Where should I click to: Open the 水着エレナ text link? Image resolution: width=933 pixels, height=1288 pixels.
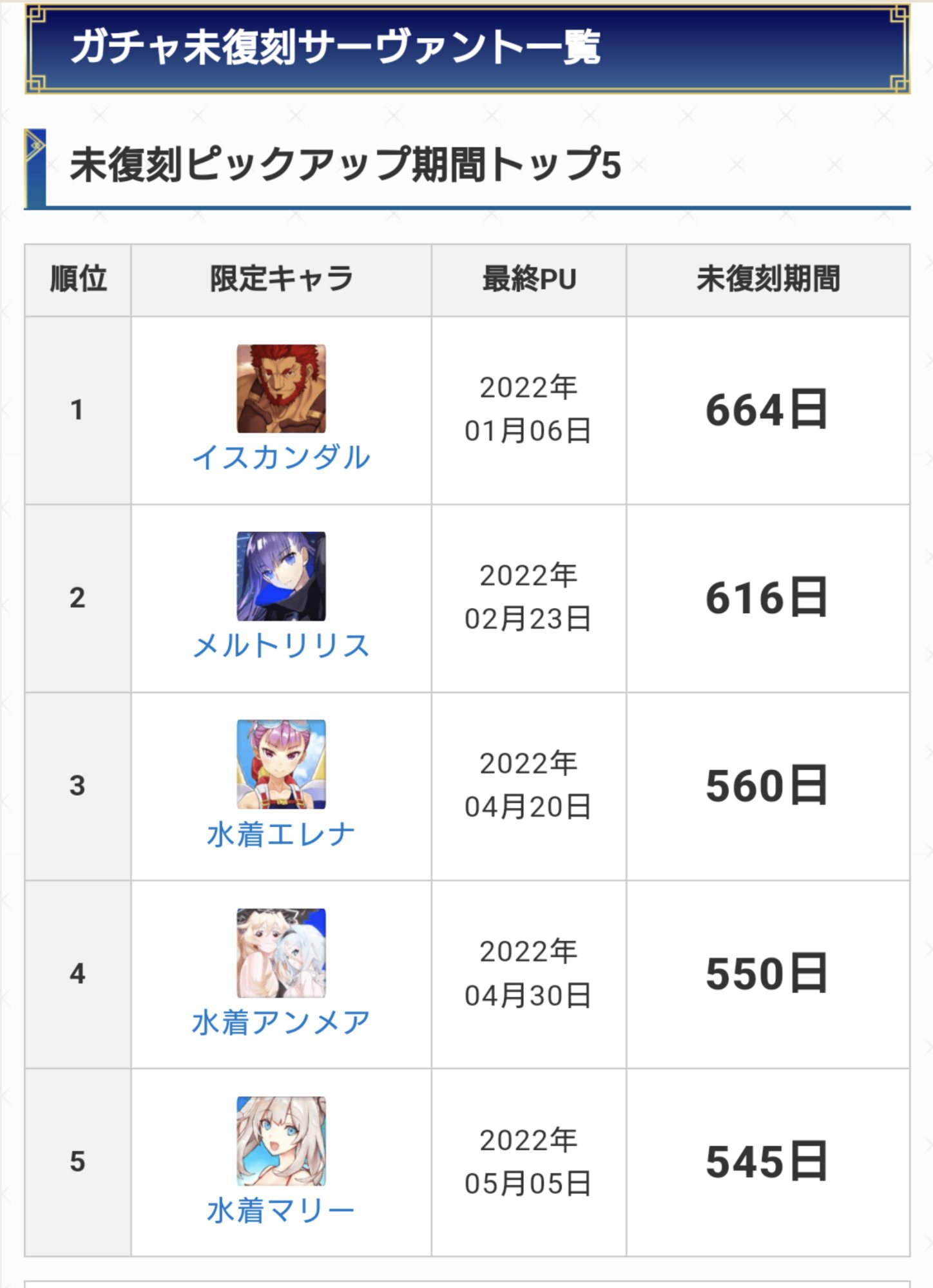click(x=281, y=835)
